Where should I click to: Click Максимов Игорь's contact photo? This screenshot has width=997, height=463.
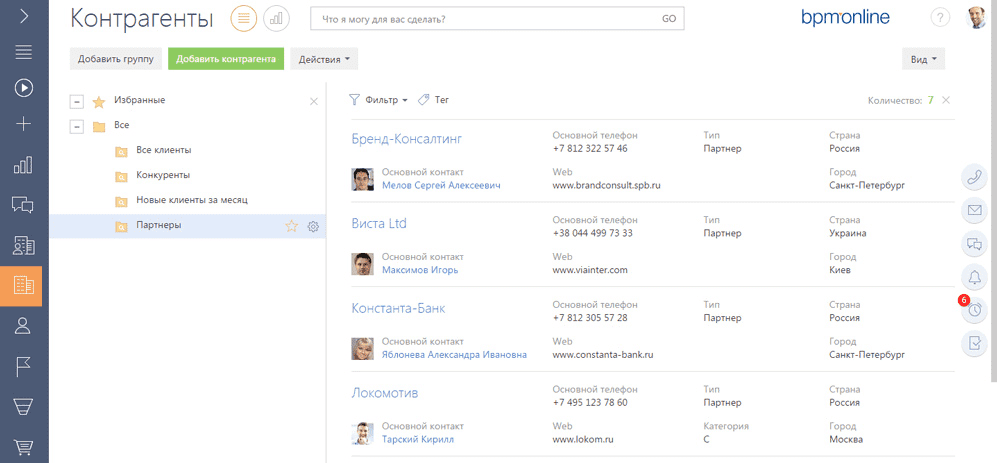click(x=362, y=264)
